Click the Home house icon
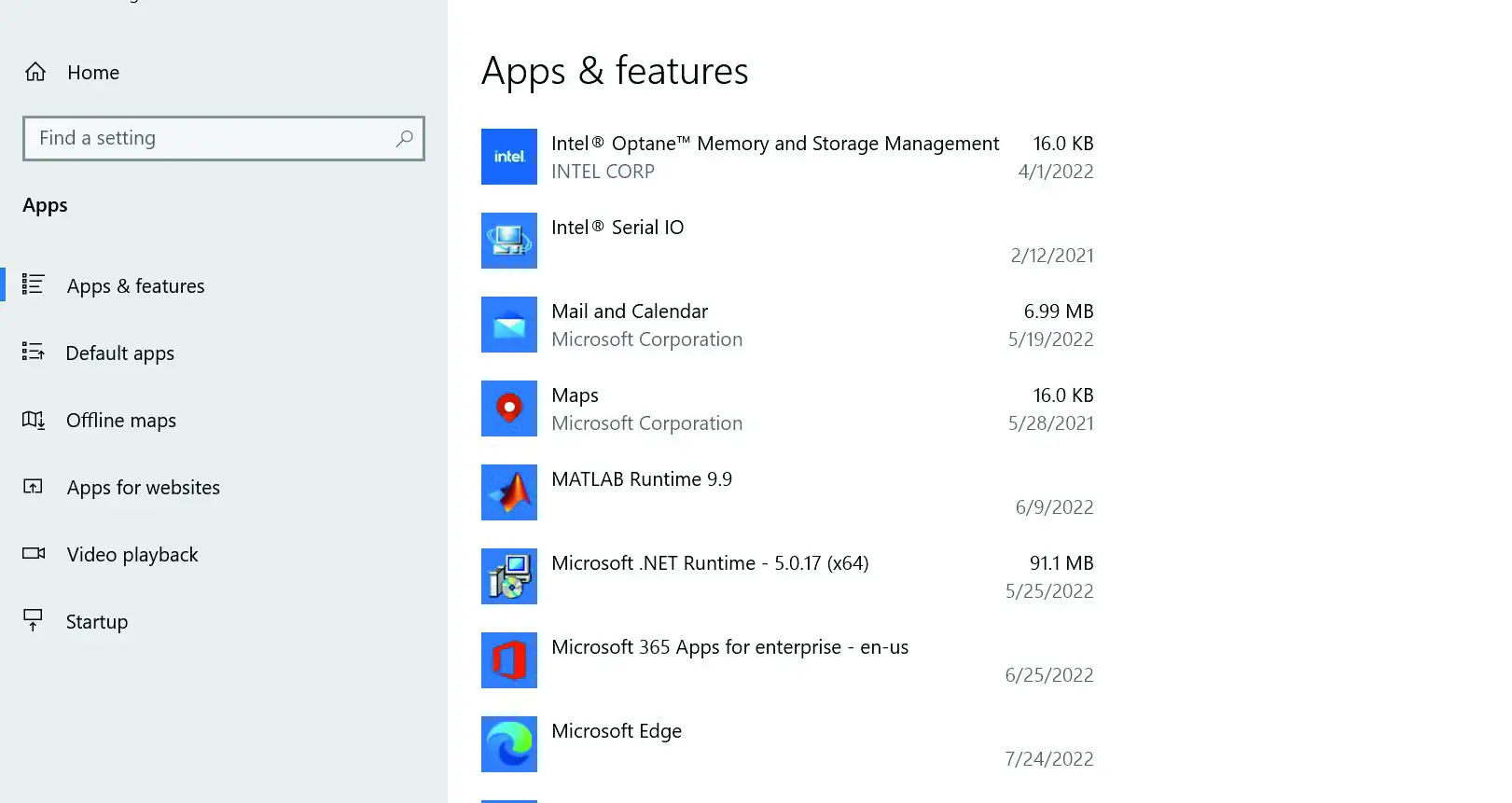1512x803 pixels. [35, 72]
